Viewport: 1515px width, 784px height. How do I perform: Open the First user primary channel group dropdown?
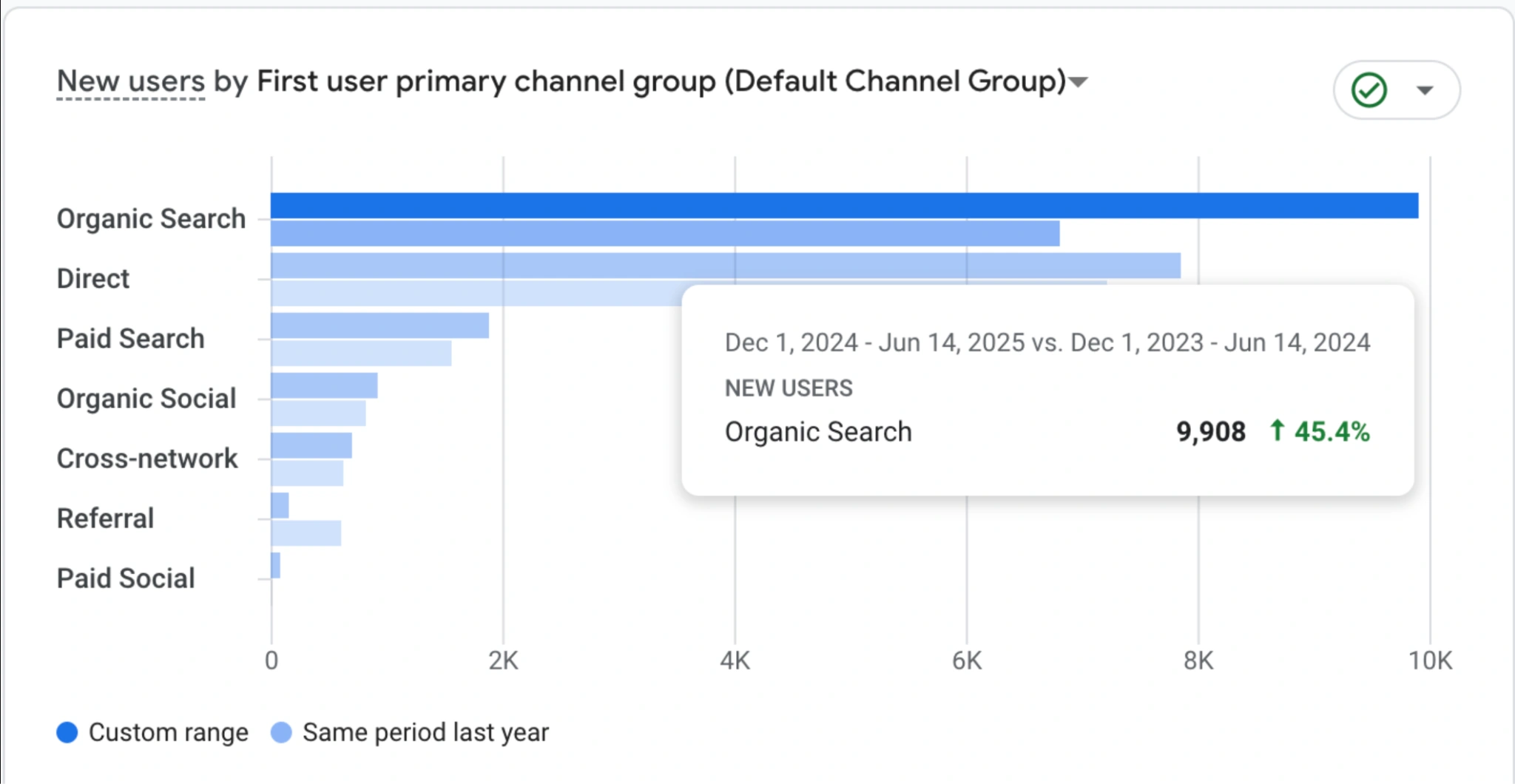[1079, 81]
